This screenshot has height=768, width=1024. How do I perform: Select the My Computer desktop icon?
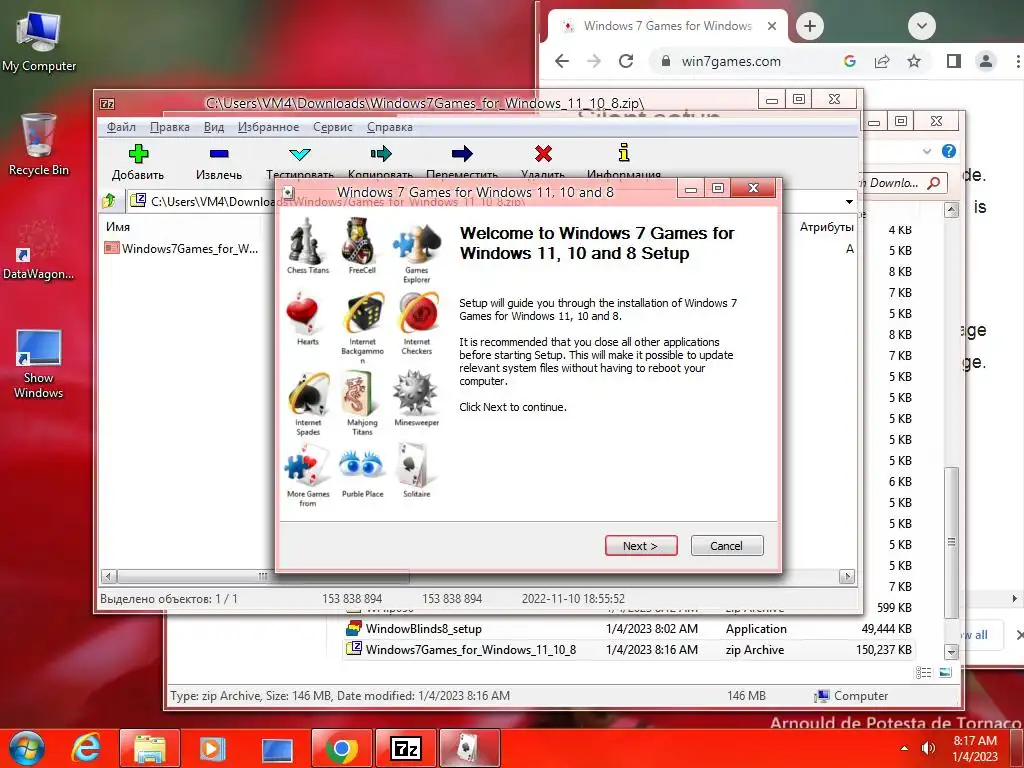(39, 41)
